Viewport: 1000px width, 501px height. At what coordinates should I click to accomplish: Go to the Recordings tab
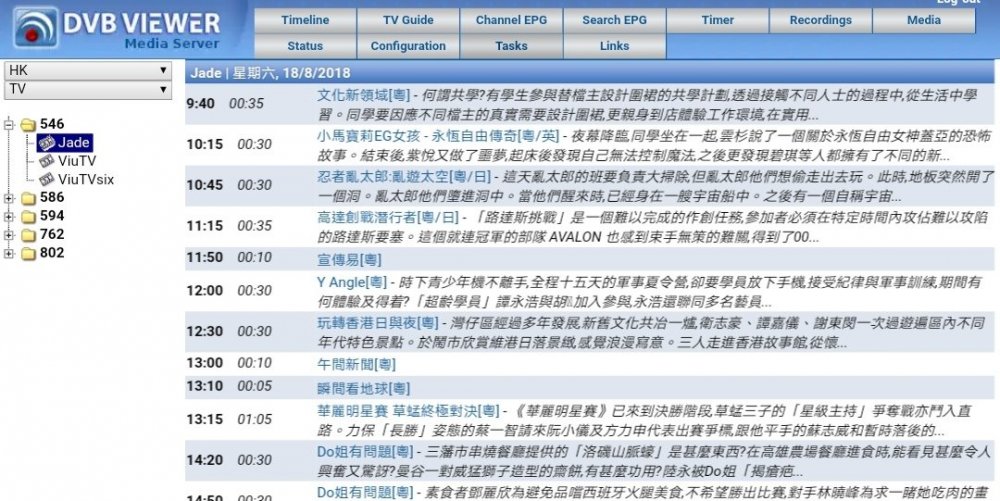click(820, 20)
